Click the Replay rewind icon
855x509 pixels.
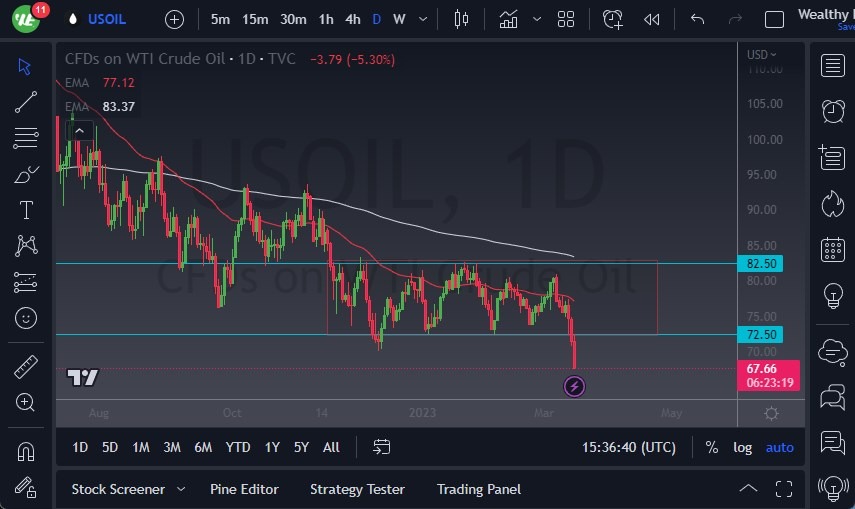tap(652, 19)
